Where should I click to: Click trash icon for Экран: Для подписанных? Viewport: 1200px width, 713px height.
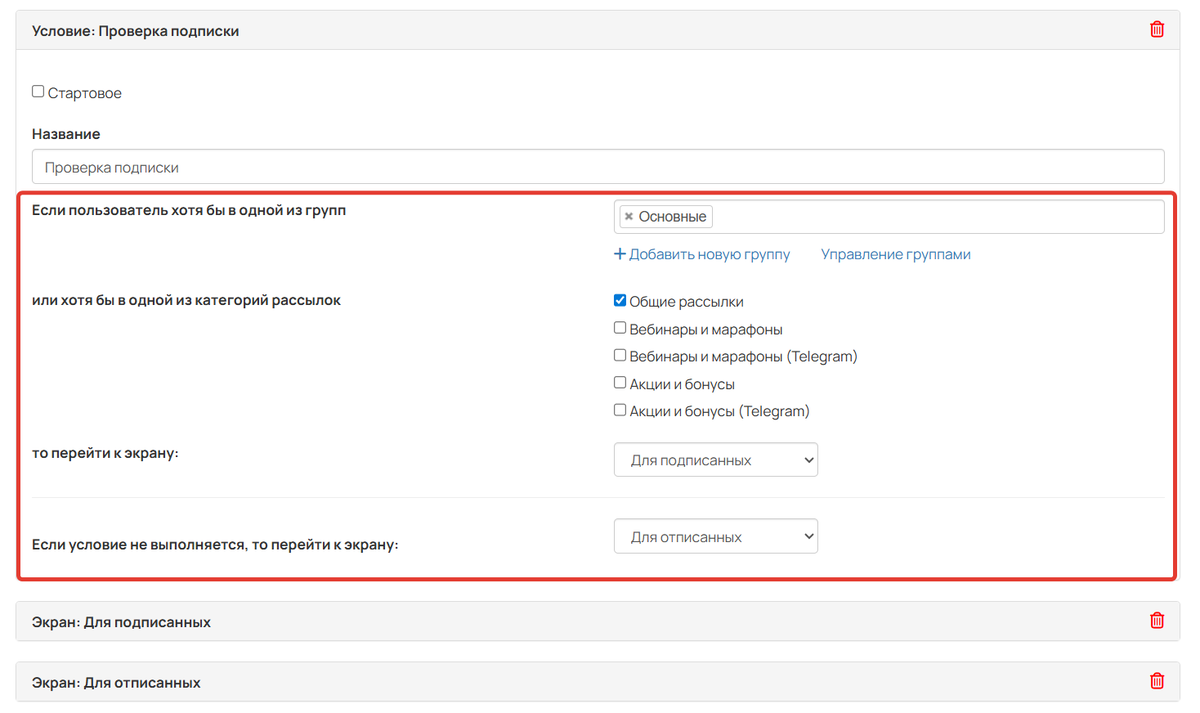pos(1157,621)
